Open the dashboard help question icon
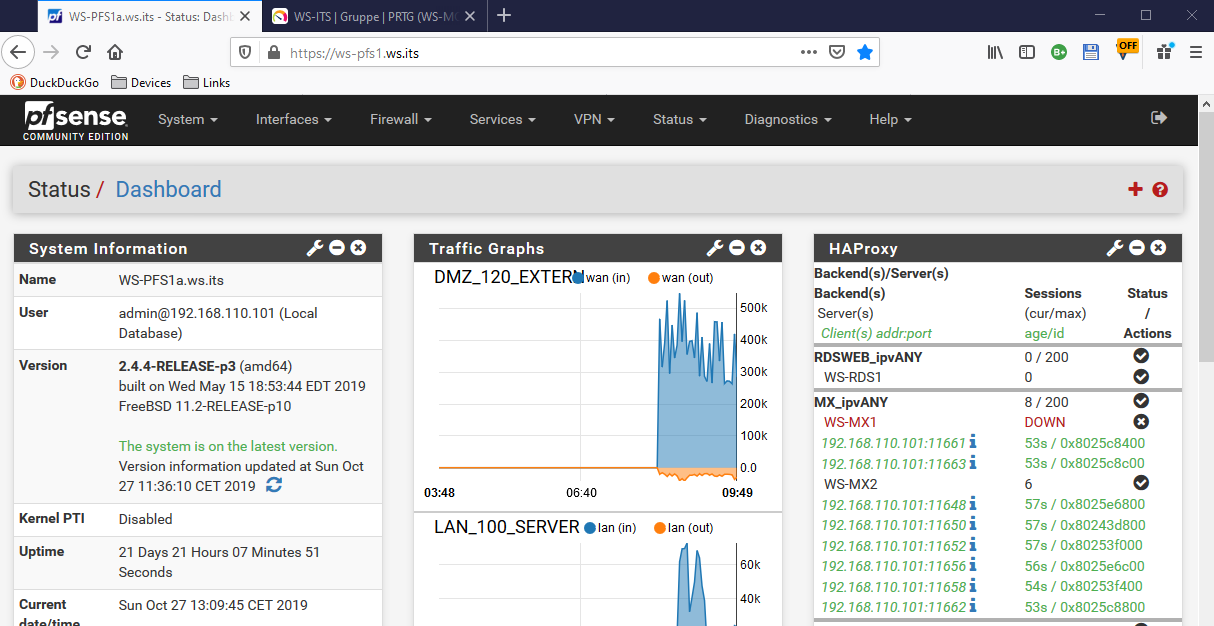1214x626 pixels. point(1160,189)
